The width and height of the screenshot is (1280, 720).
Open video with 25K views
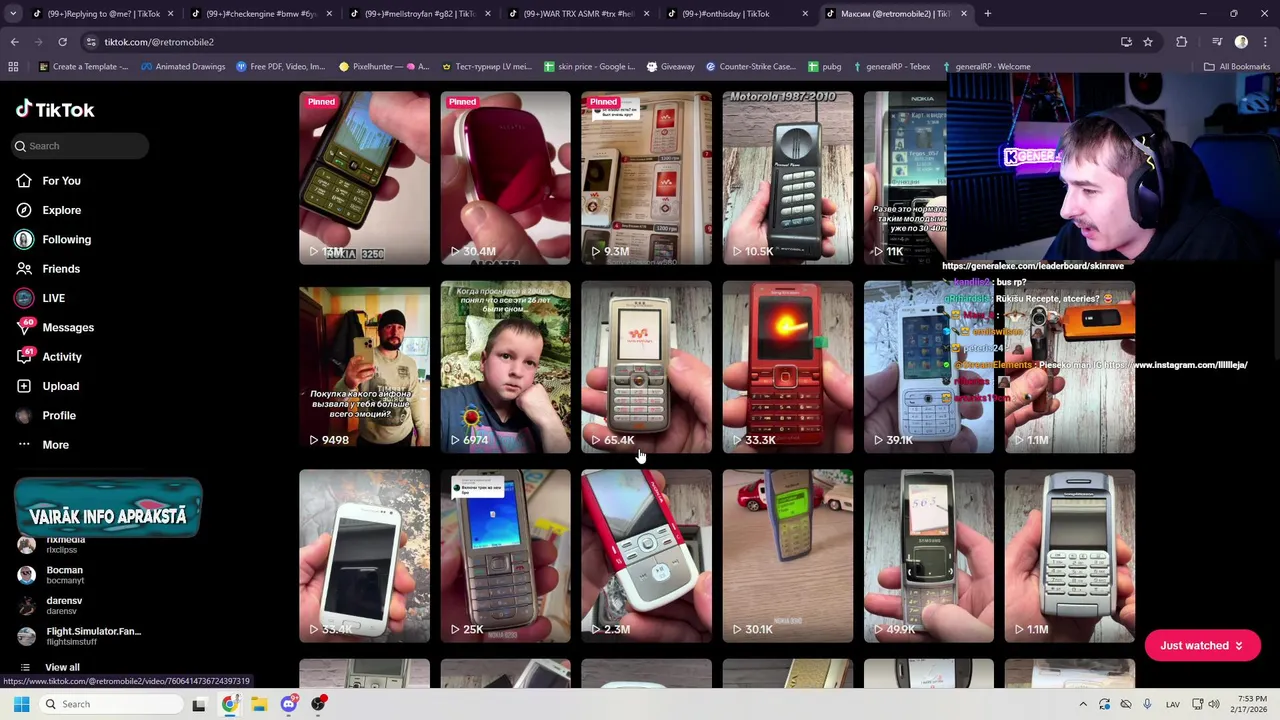coord(505,556)
